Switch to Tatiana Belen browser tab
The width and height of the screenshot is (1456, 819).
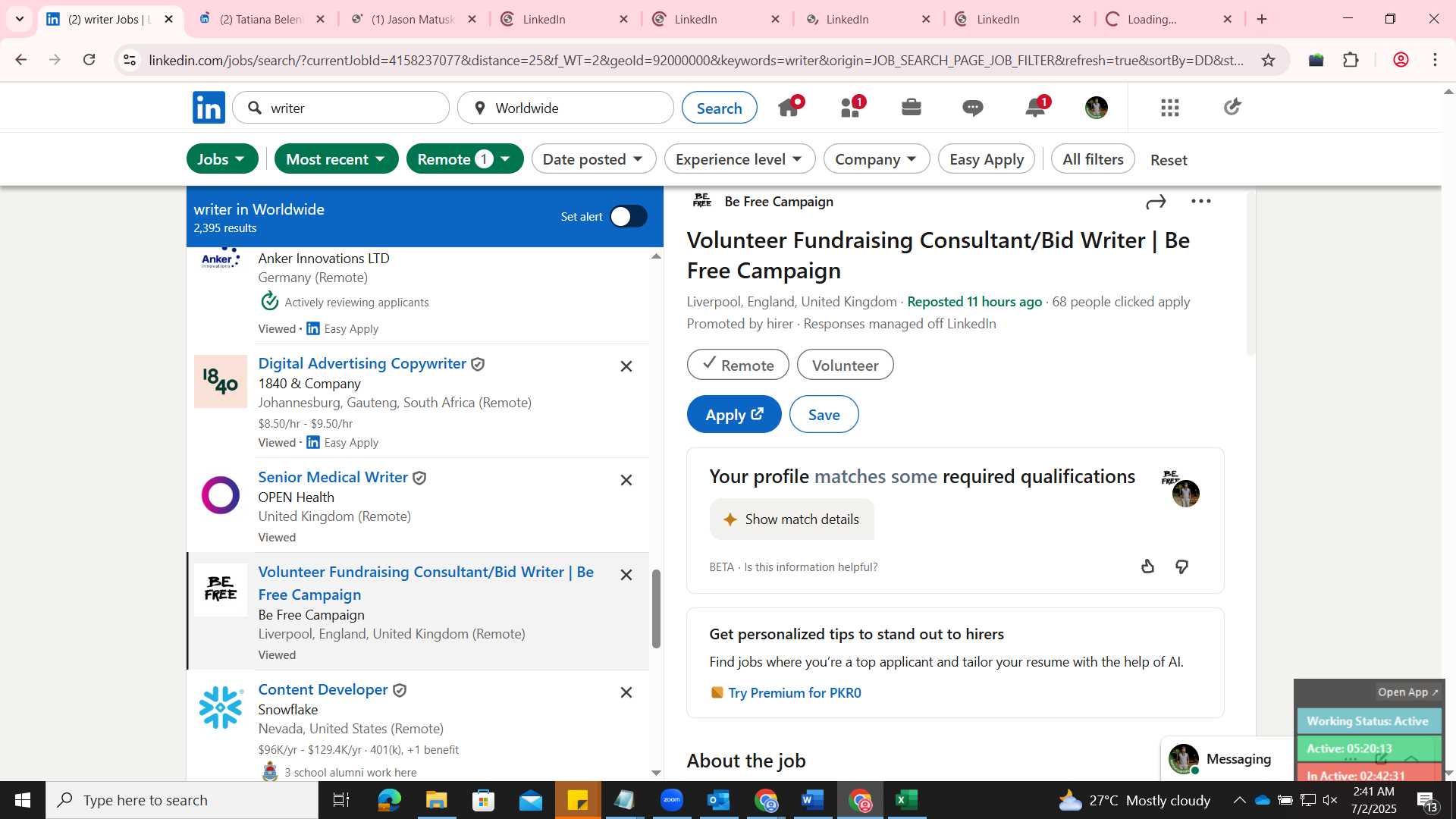coord(262,19)
